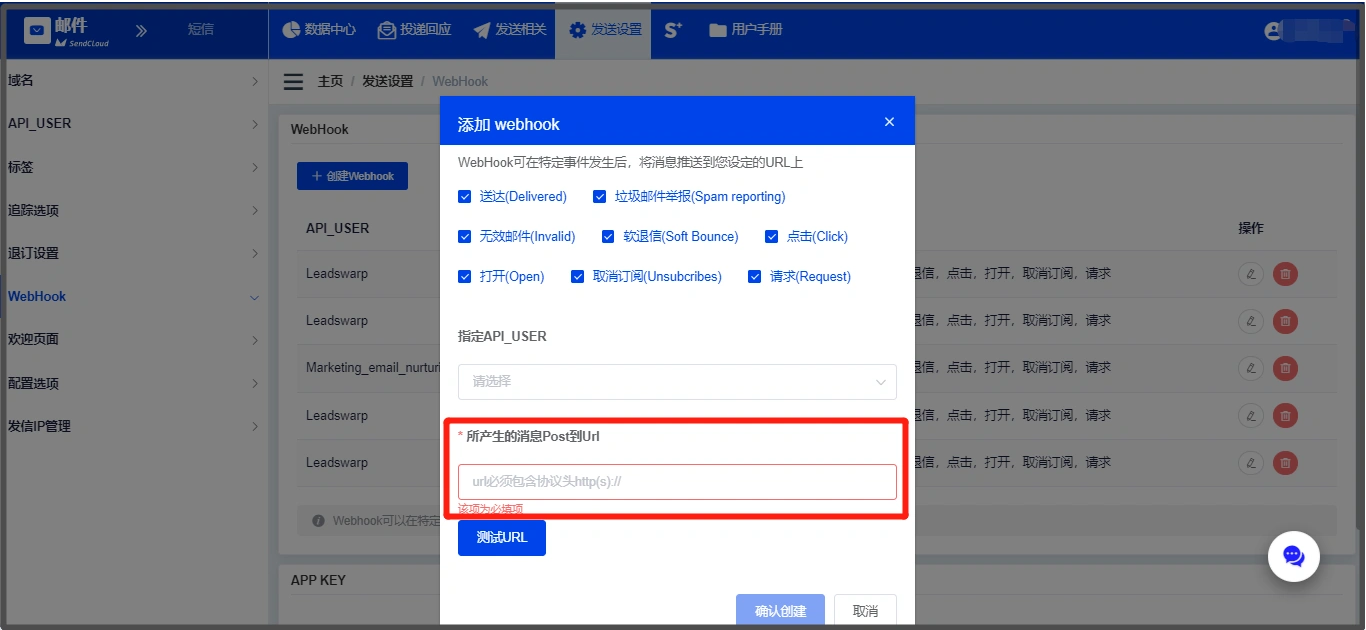Select the 发送设置 top menu tab
Viewport: 1366px width, 630px height.
click(605, 30)
